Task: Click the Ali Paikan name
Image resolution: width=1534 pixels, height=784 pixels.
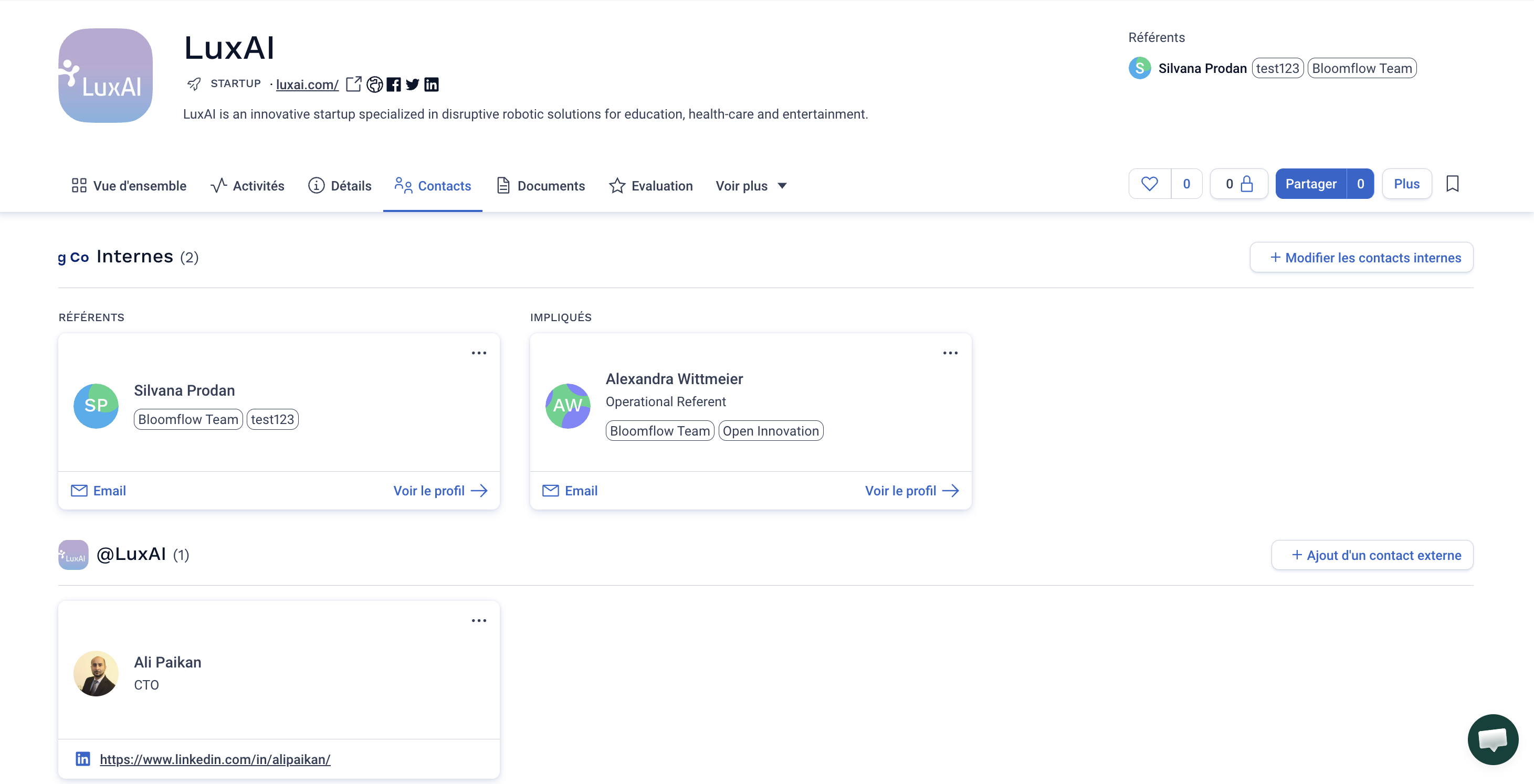Action: 168,662
